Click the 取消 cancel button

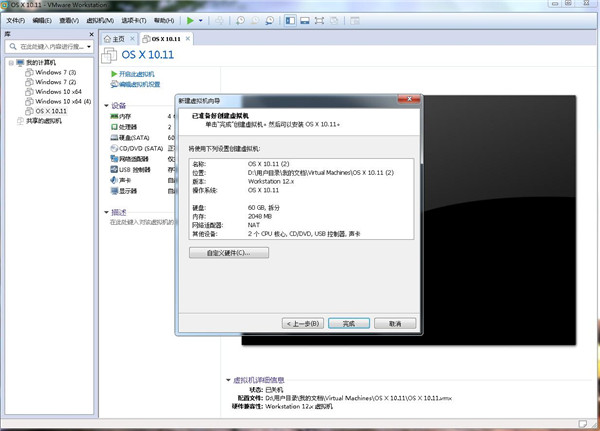pos(395,323)
